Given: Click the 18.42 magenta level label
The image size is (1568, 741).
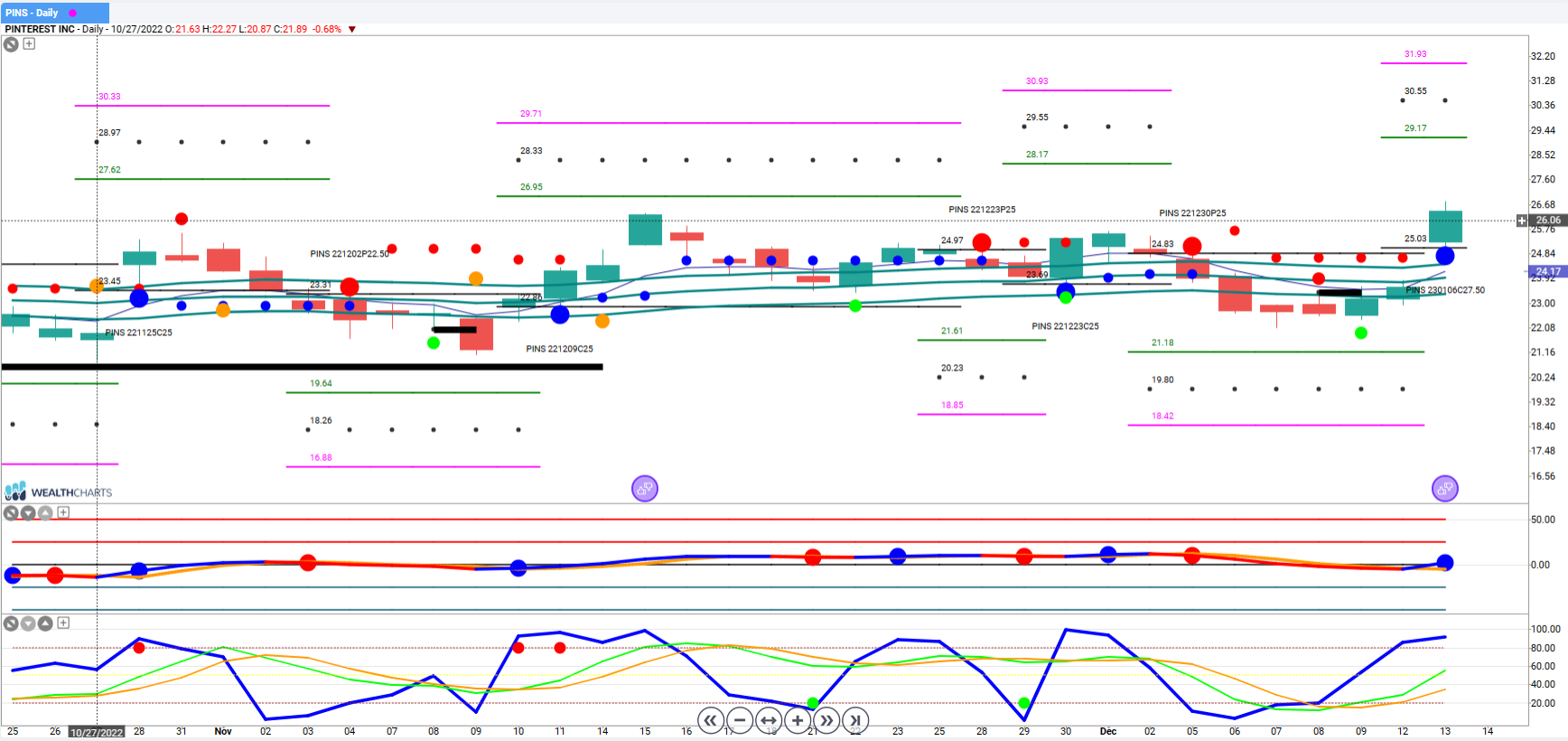Looking at the screenshot, I should point(1162,416).
